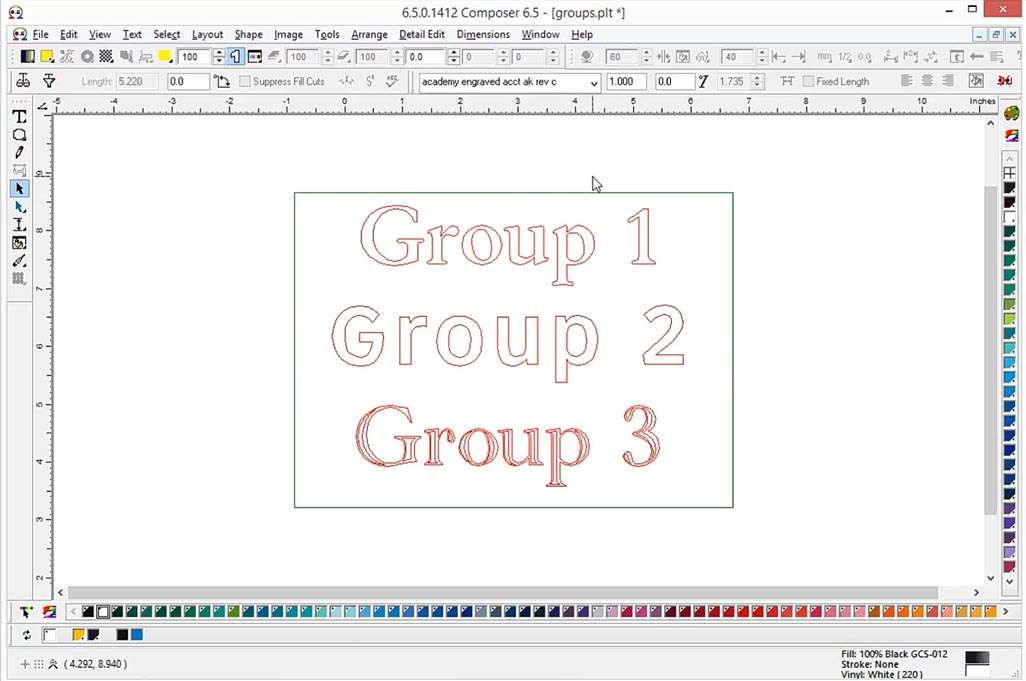Open the font name dropdown
Screen dimensions: 1026x681
pyautogui.click(x=593, y=82)
